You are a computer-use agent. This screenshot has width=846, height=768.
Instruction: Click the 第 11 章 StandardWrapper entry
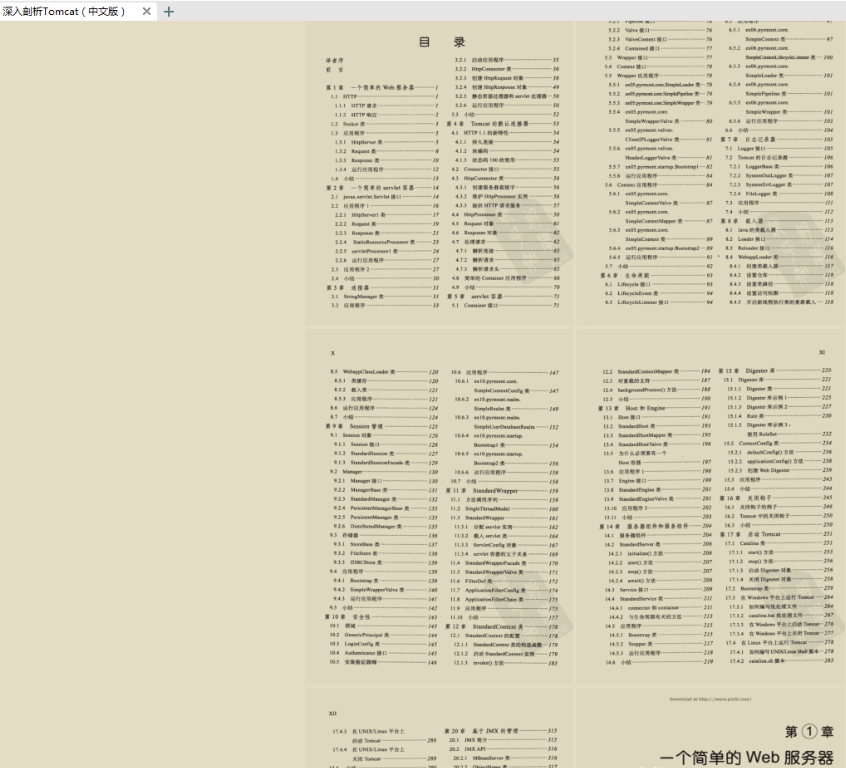pos(502,491)
